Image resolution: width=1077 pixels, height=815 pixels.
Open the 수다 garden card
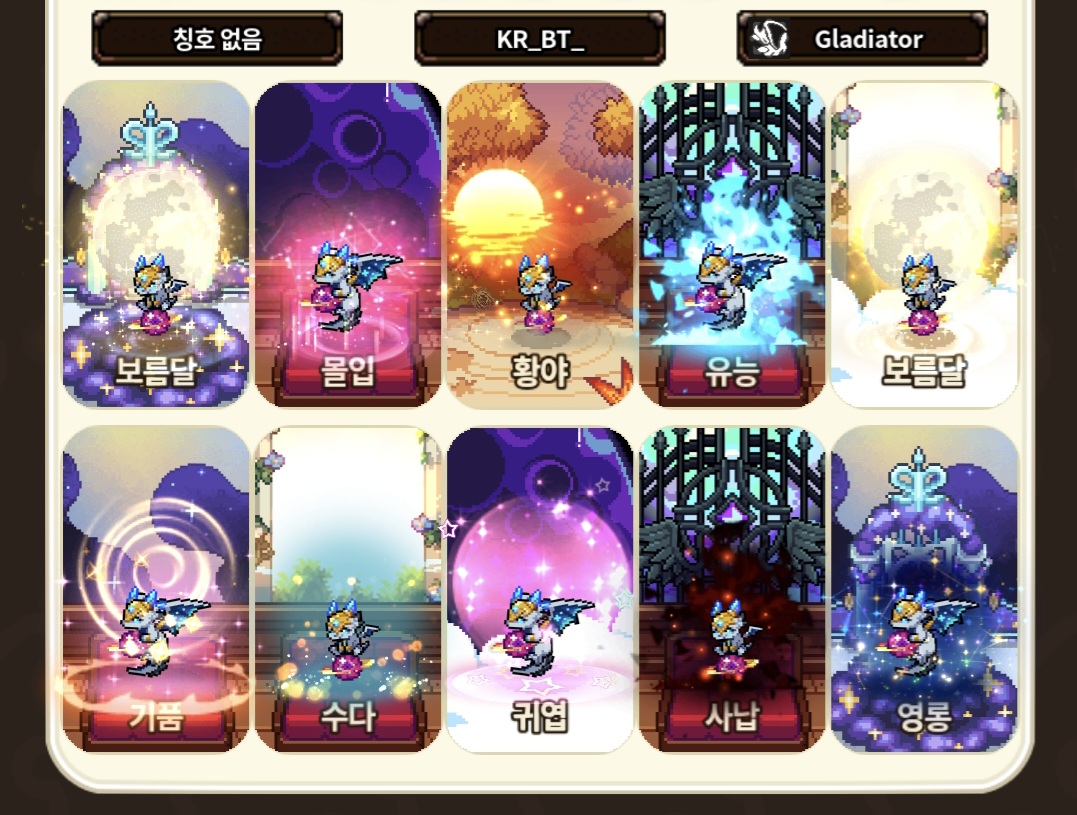point(348,589)
